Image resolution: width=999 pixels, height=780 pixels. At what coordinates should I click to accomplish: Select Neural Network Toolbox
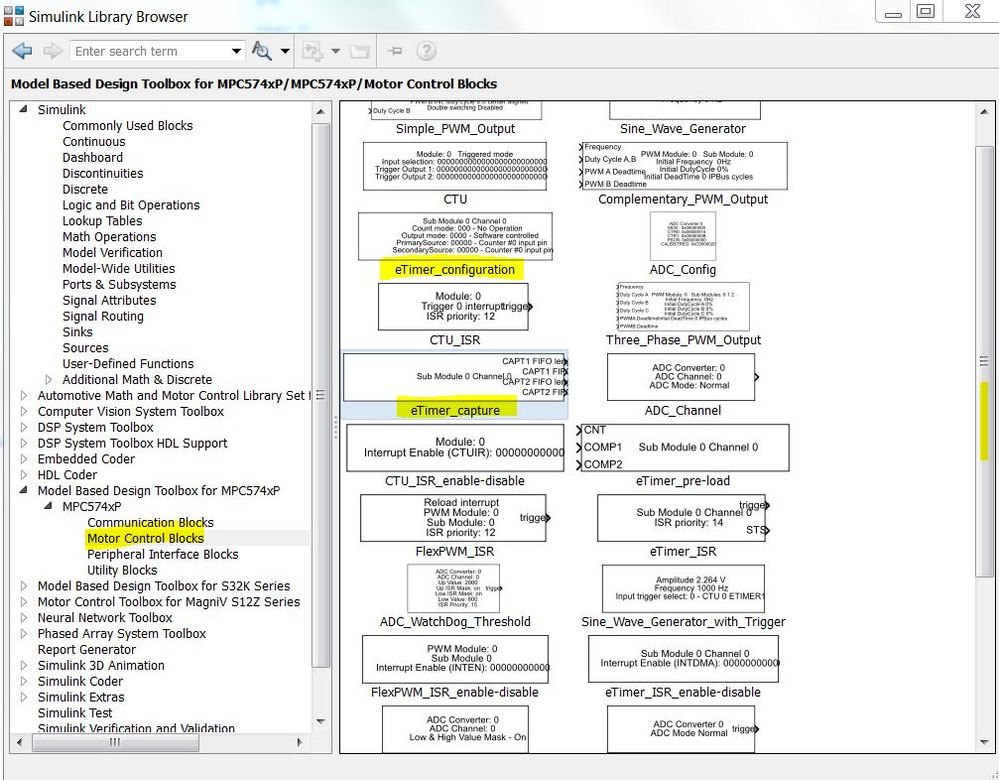tap(104, 618)
